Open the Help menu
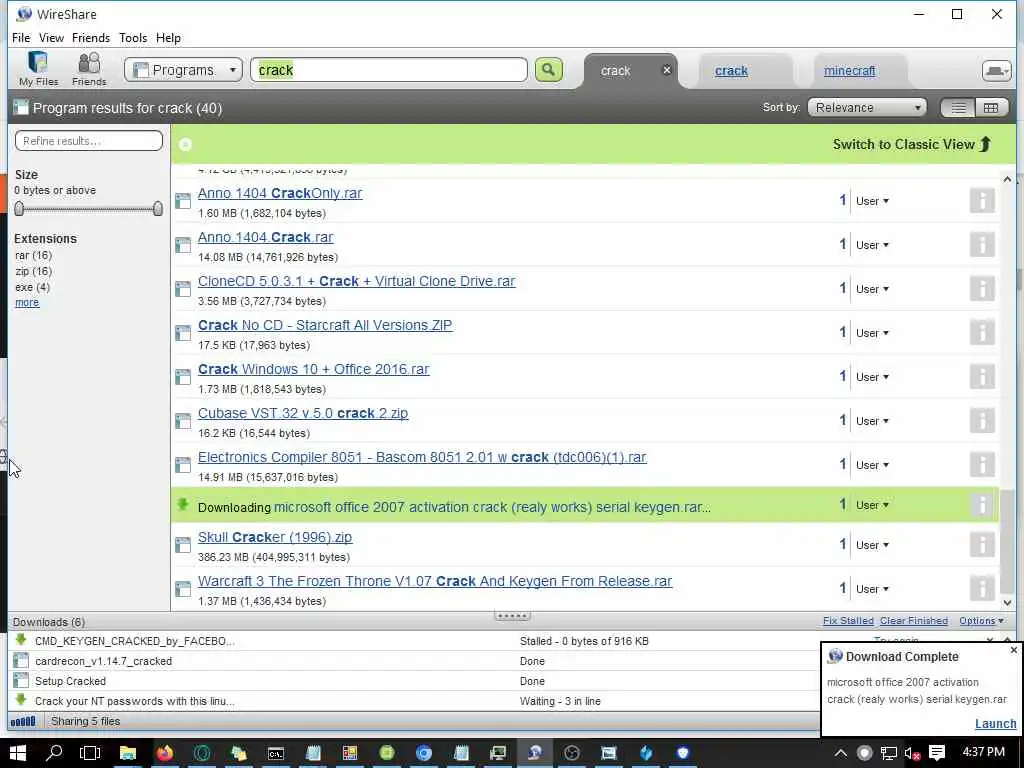Image resolution: width=1024 pixels, height=768 pixels. click(168, 38)
